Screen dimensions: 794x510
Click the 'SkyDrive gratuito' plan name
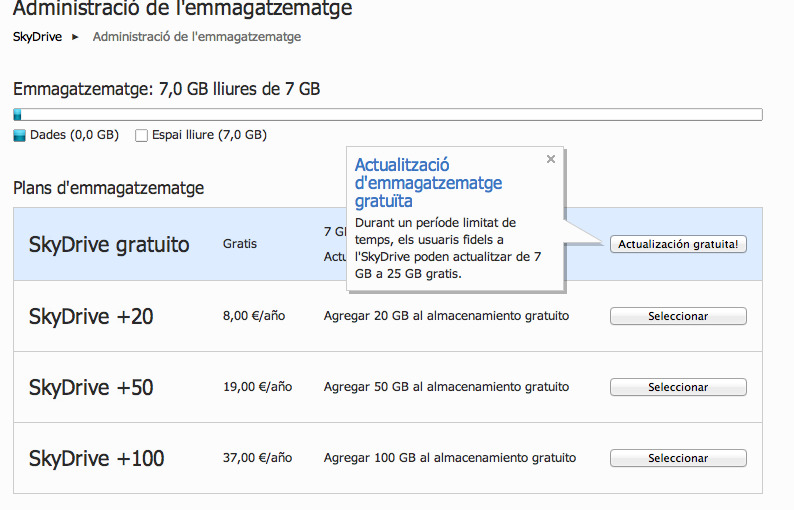[109, 245]
